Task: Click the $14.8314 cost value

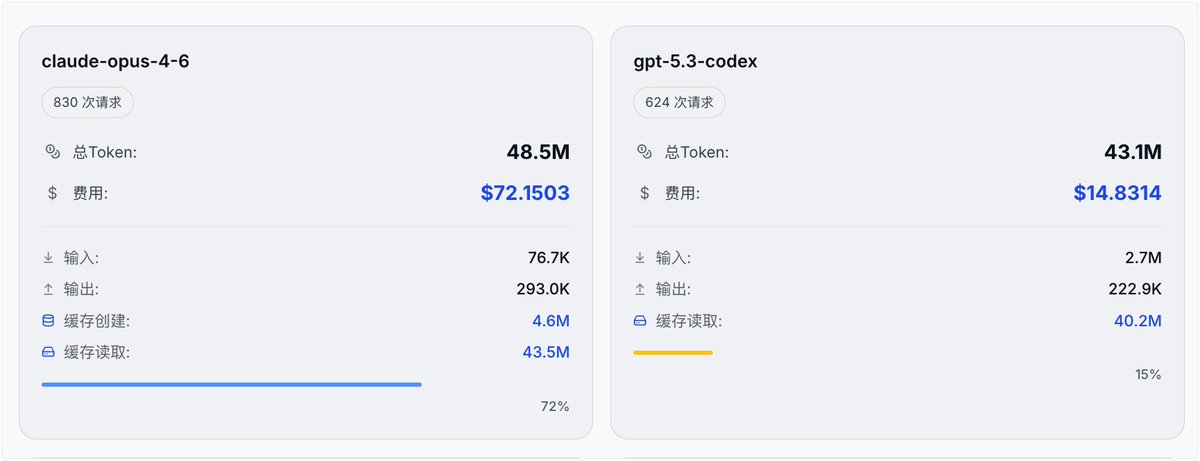Action: (x=1117, y=193)
